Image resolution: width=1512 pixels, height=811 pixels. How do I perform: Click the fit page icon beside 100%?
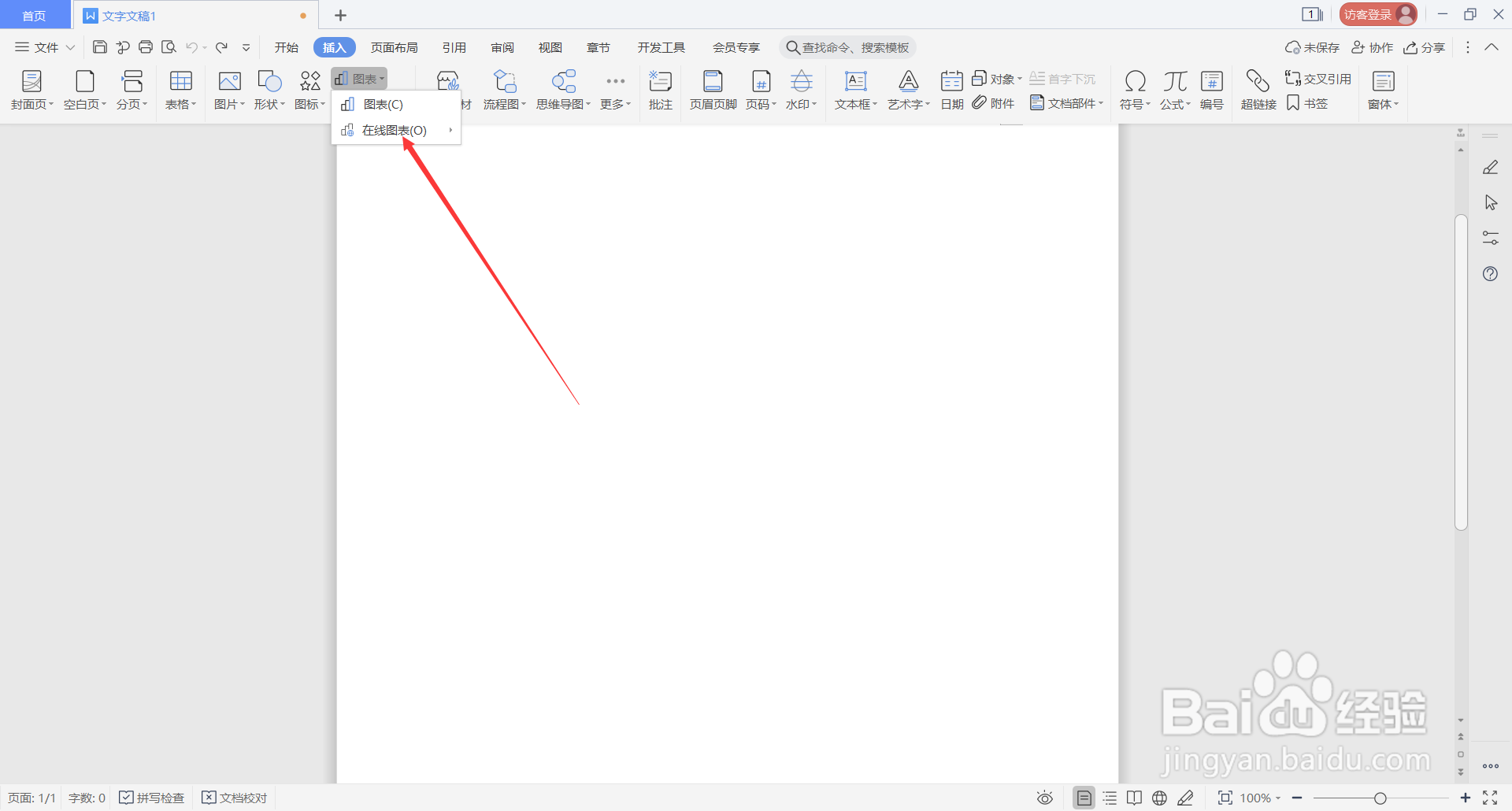(1225, 798)
